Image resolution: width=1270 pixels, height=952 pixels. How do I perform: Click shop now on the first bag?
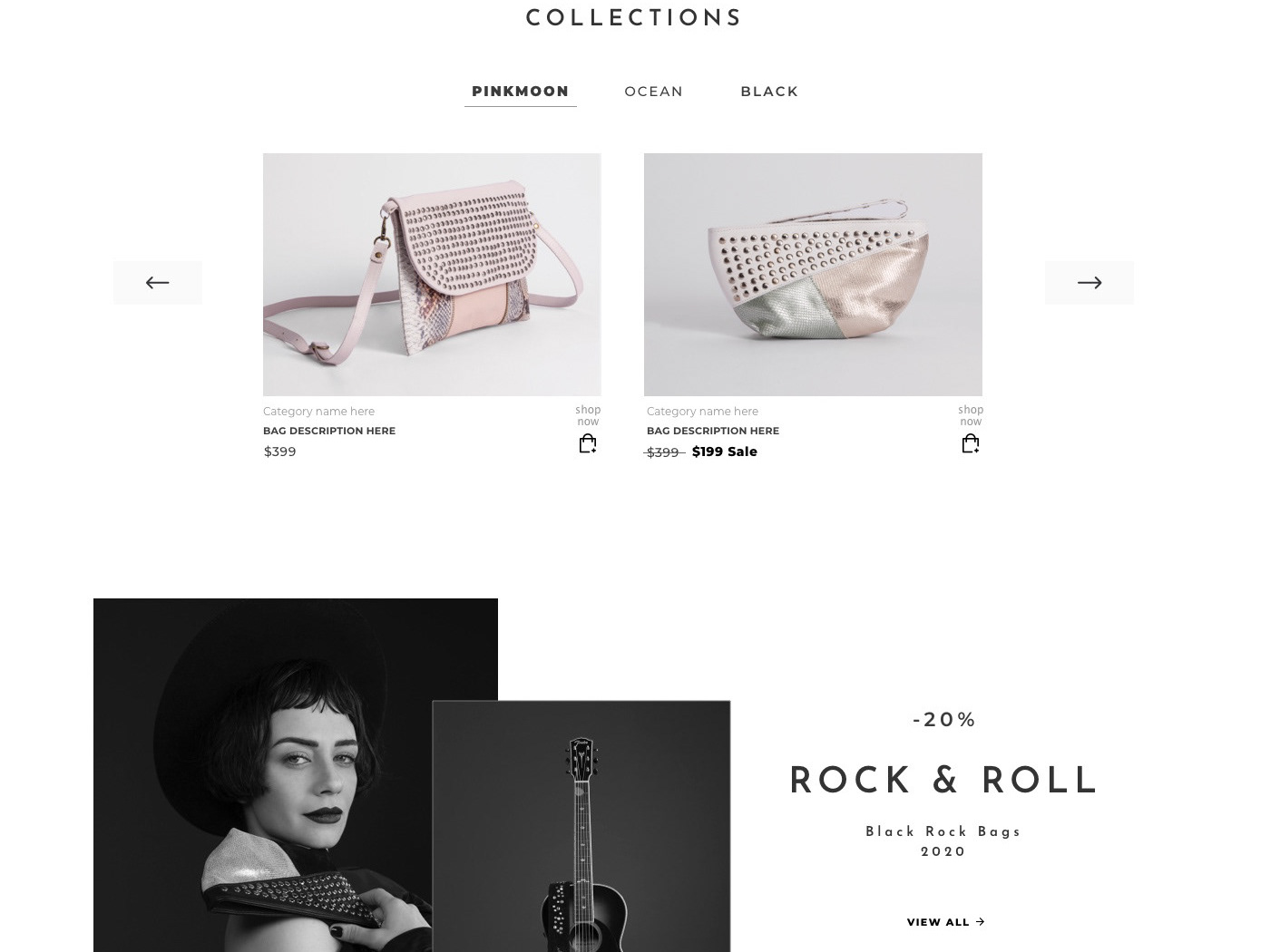click(588, 415)
